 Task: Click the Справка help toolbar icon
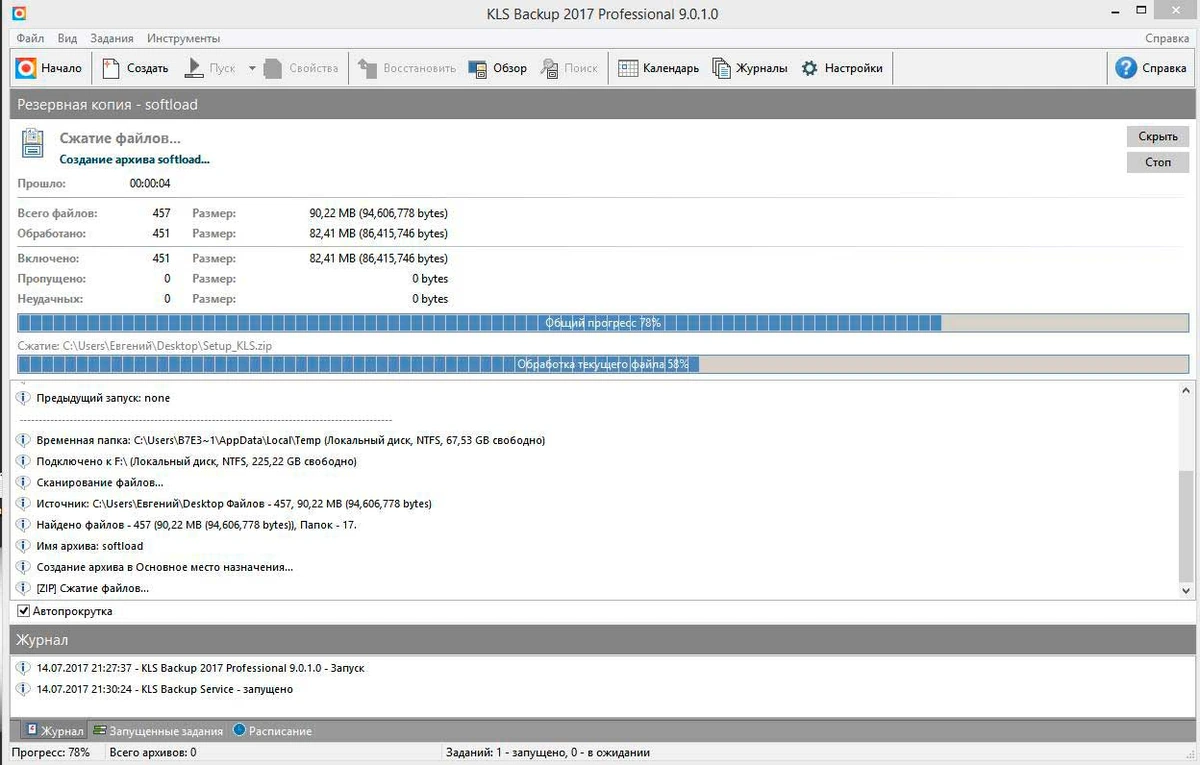coord(1126,68)
